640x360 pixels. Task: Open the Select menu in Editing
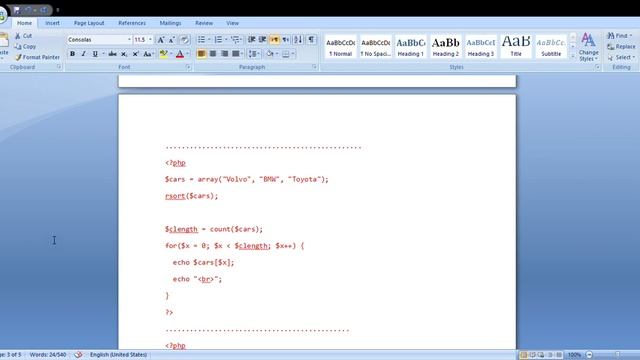(x=621, y=58)
